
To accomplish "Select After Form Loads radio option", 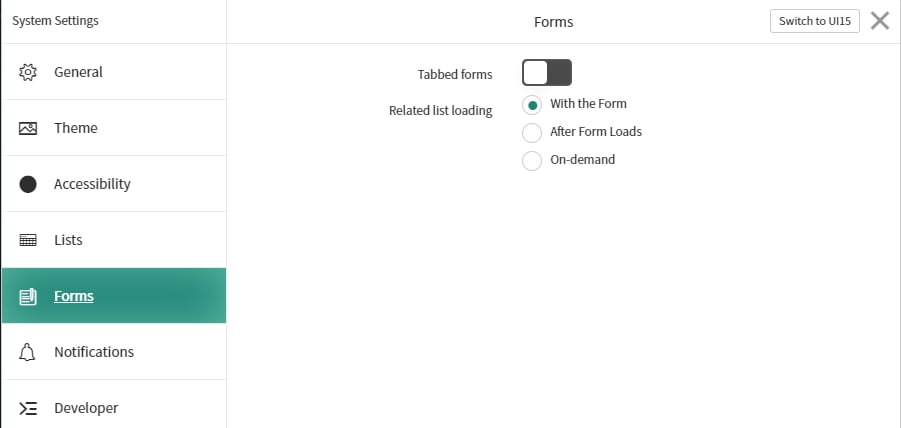I will tap(532, 133).
